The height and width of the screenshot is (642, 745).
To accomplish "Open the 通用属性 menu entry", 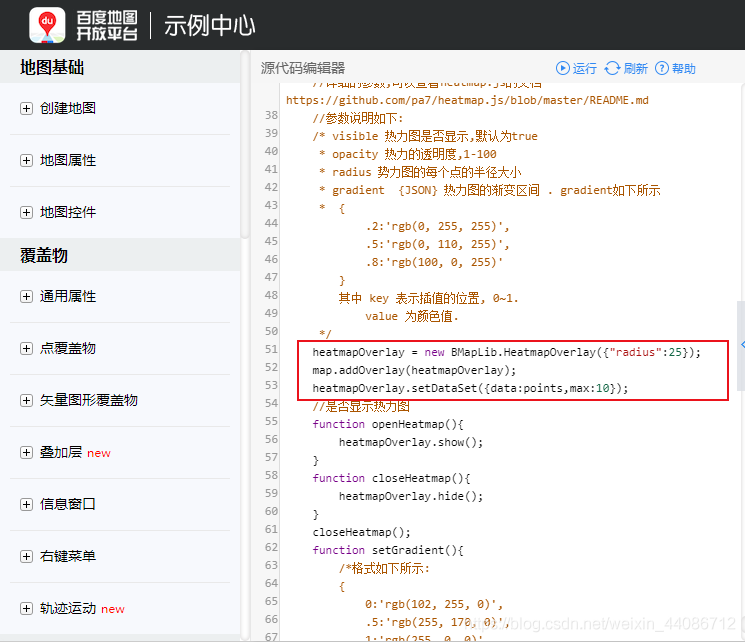I will [x=67, y=297].
